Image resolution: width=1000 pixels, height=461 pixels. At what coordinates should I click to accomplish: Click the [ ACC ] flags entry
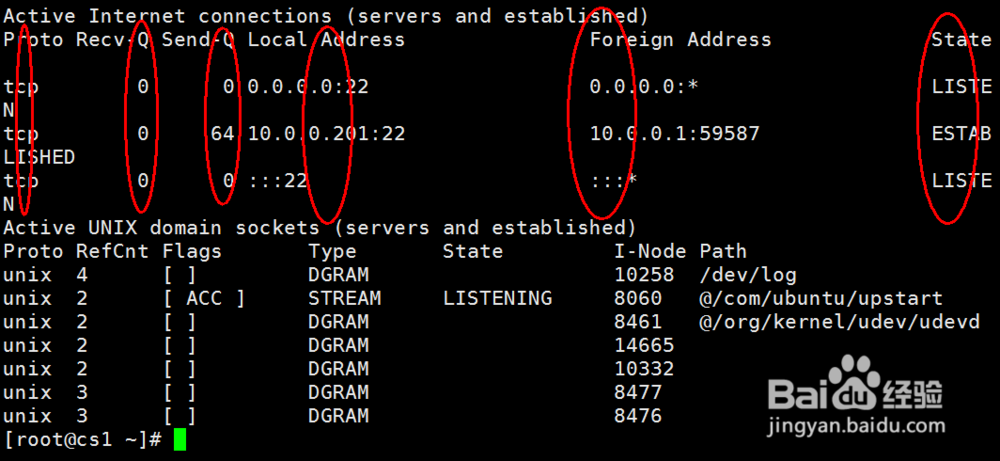click(x=204, y=298)
